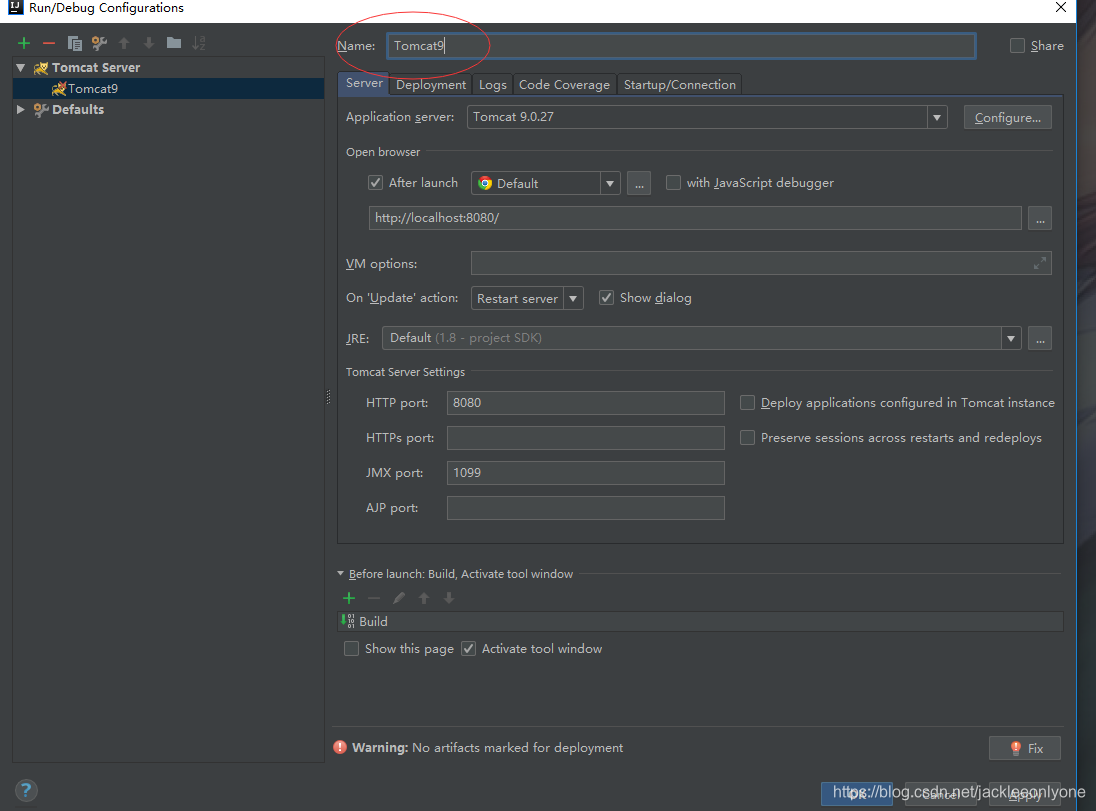Toggle Activate tool window checkbox
Image resolution: width=1096 pixels, height=811 pixels.
pos(468,649)
